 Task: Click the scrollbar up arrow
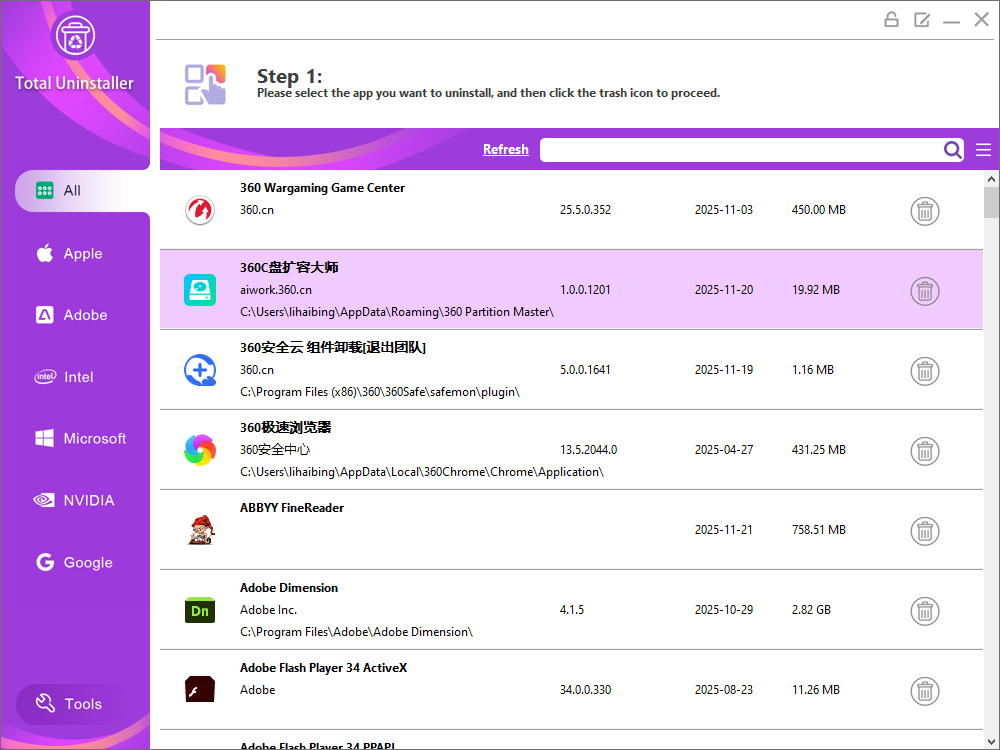[991, 179]
